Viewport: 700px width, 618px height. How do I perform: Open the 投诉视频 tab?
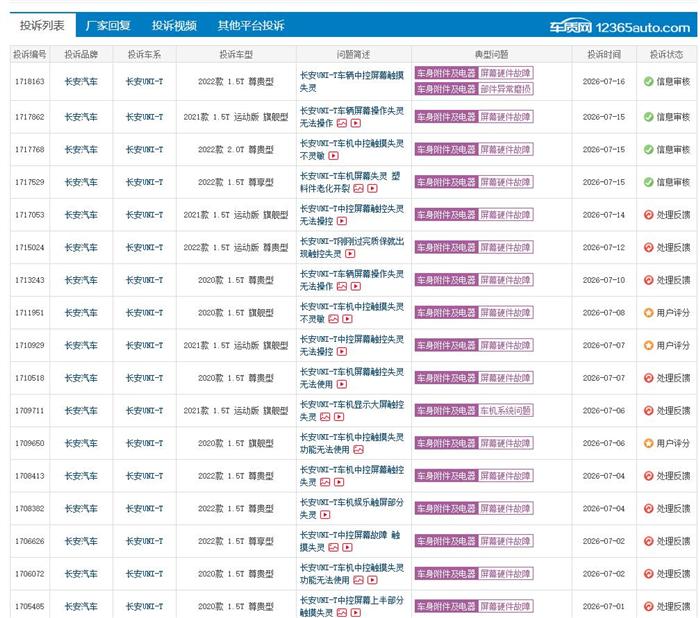click(174, 25)
